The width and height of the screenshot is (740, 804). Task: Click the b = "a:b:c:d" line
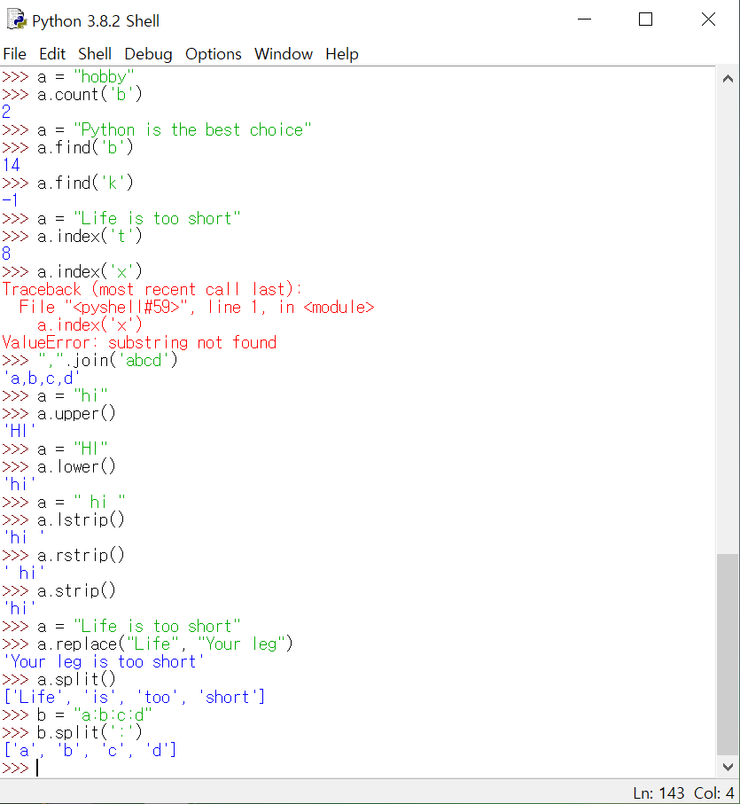[77, 715]
